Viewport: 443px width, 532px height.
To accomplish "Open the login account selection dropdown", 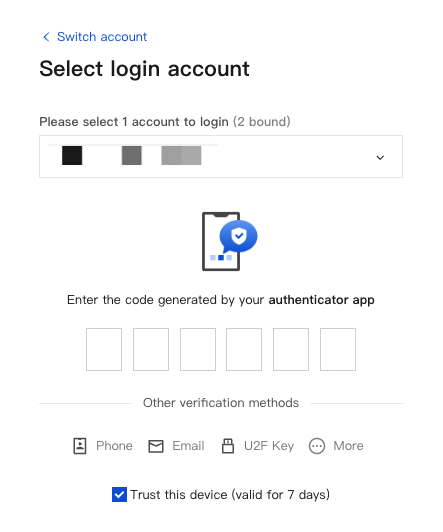I will coord(221,156).
